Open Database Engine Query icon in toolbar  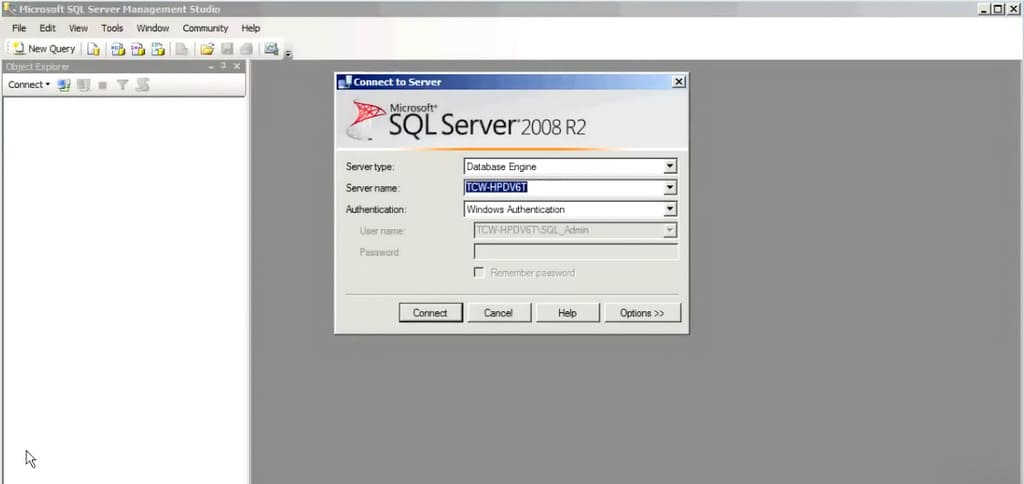[x=94, y=49]
